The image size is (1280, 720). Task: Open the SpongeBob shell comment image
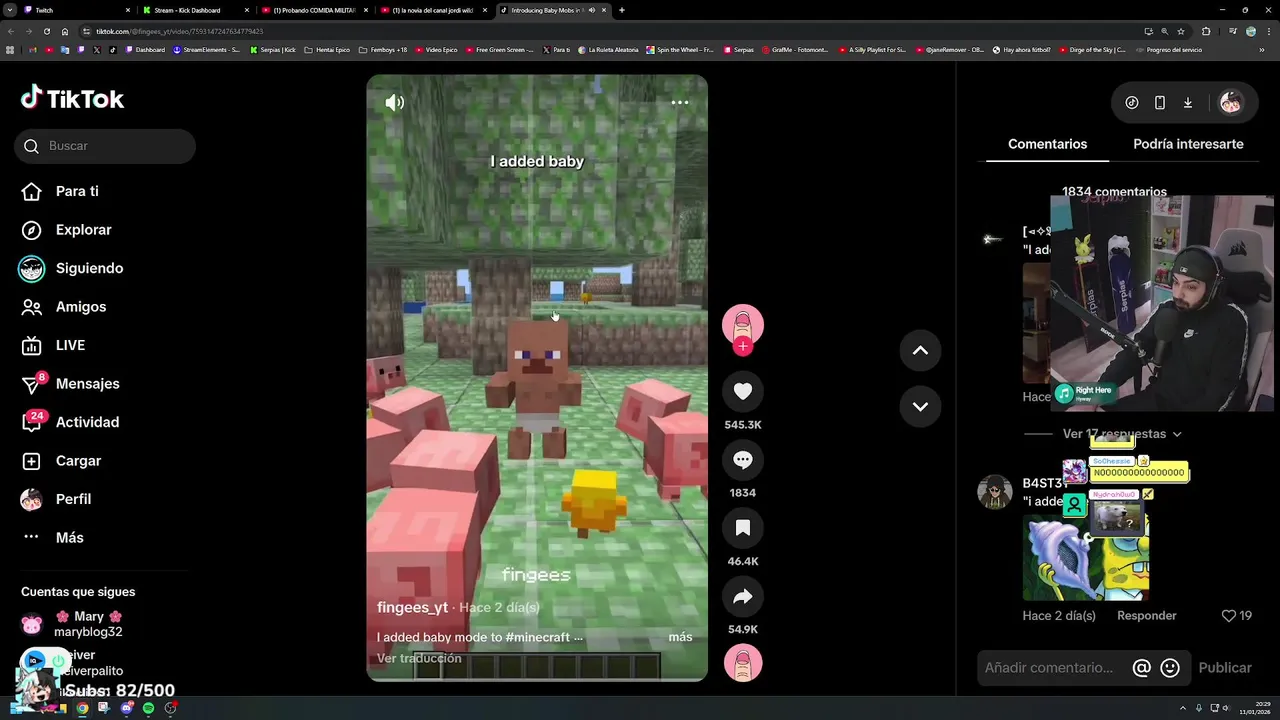point(1085,556)
